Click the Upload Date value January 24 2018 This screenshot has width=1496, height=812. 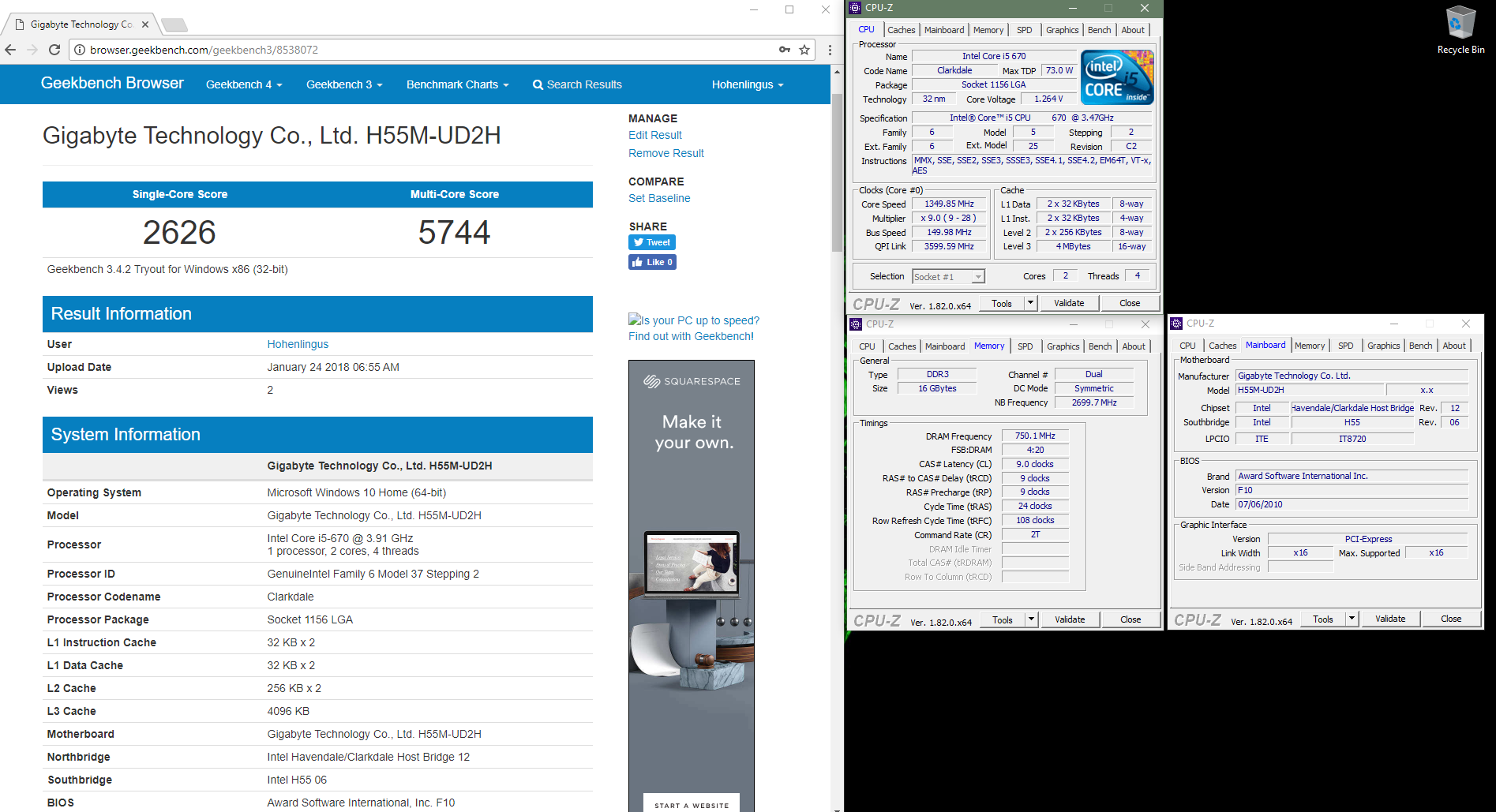pyautogui.click(x=333, y=367)
